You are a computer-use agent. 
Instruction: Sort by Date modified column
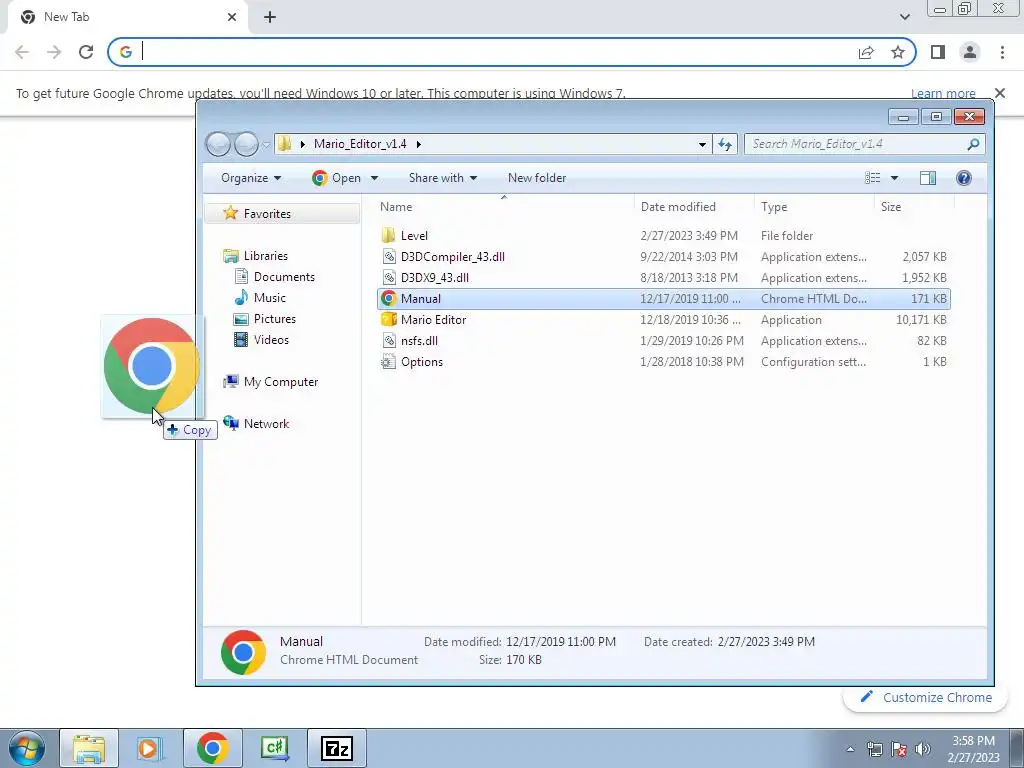point(694,206)
